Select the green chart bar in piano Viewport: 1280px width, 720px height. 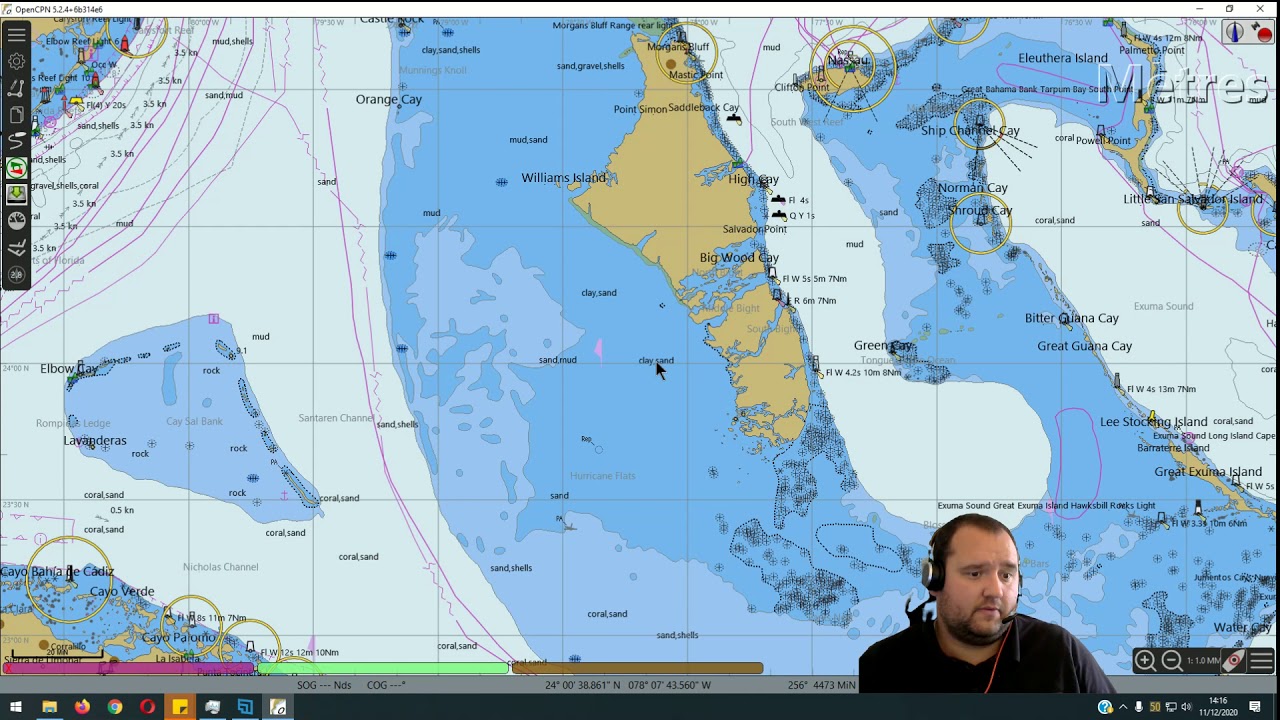point(384,668)
